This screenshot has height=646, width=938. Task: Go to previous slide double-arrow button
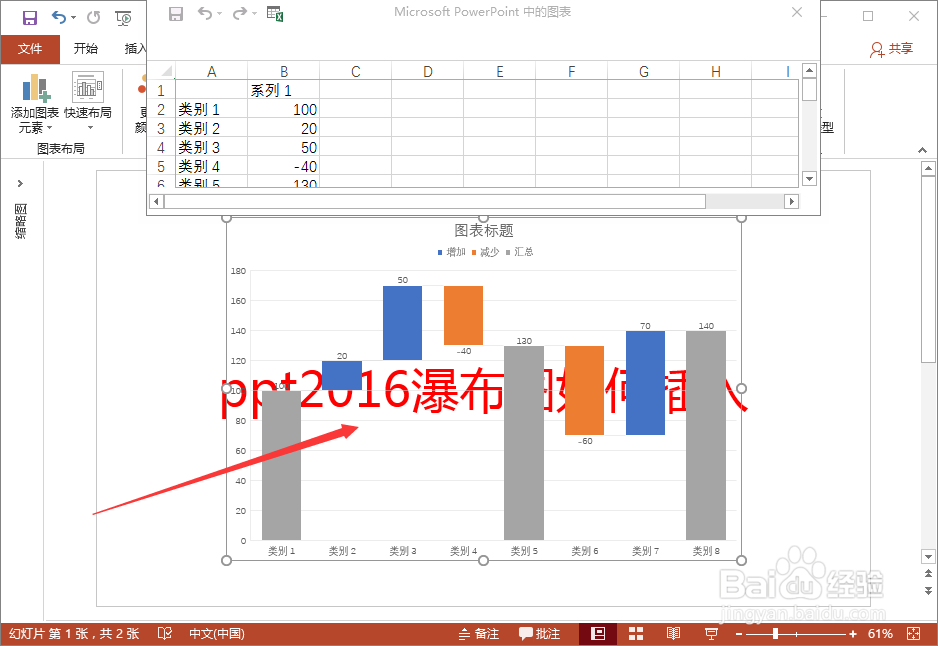click(x=928, y=574)
